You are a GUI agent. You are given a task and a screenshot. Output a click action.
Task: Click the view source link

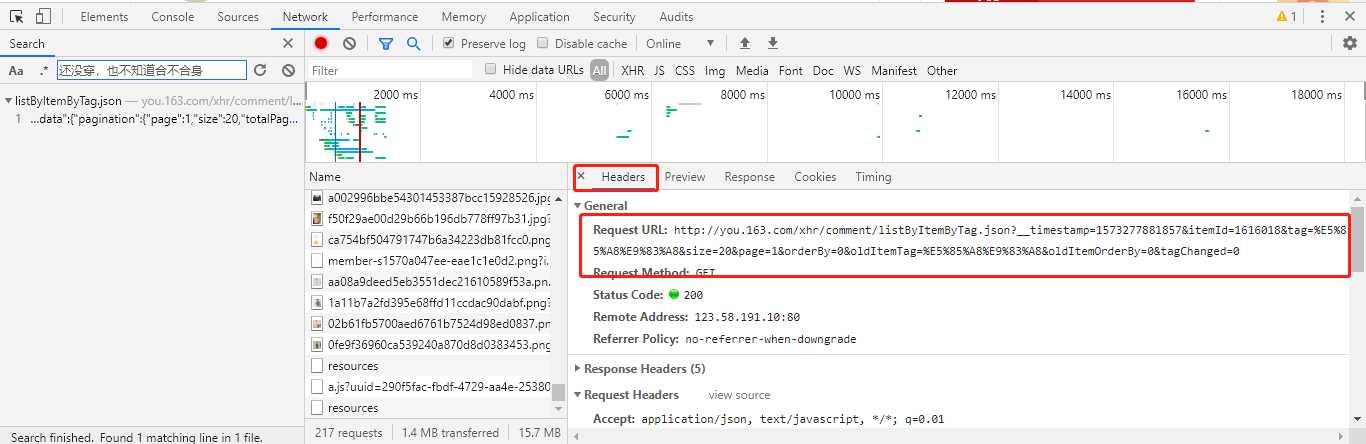tap(739, 395)
